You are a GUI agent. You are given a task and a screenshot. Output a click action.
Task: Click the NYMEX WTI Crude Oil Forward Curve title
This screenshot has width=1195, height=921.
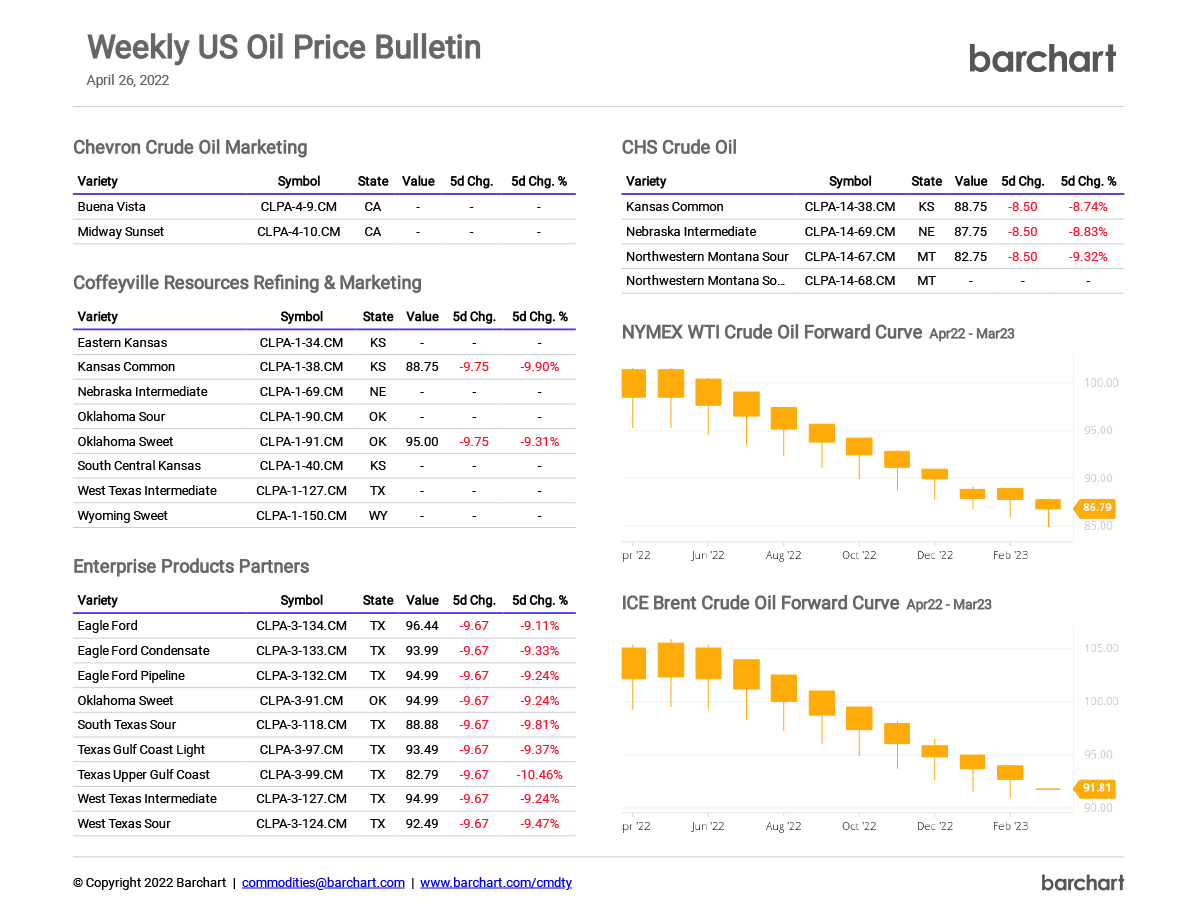[x=771, y=332]
